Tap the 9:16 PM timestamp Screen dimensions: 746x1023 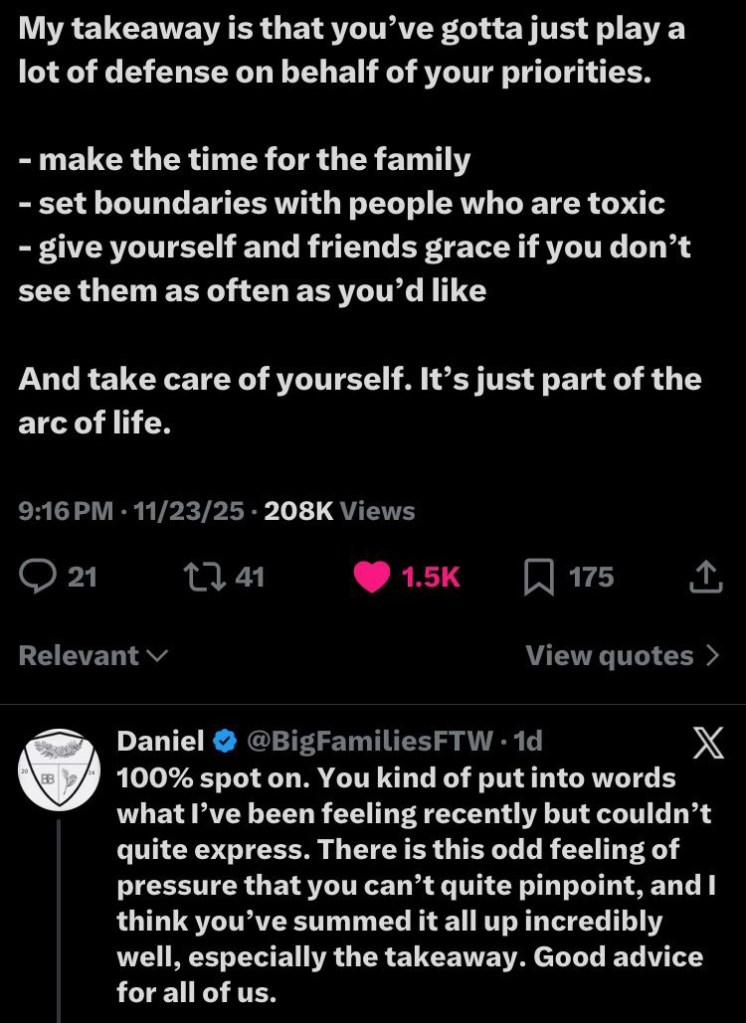[65, 512]
